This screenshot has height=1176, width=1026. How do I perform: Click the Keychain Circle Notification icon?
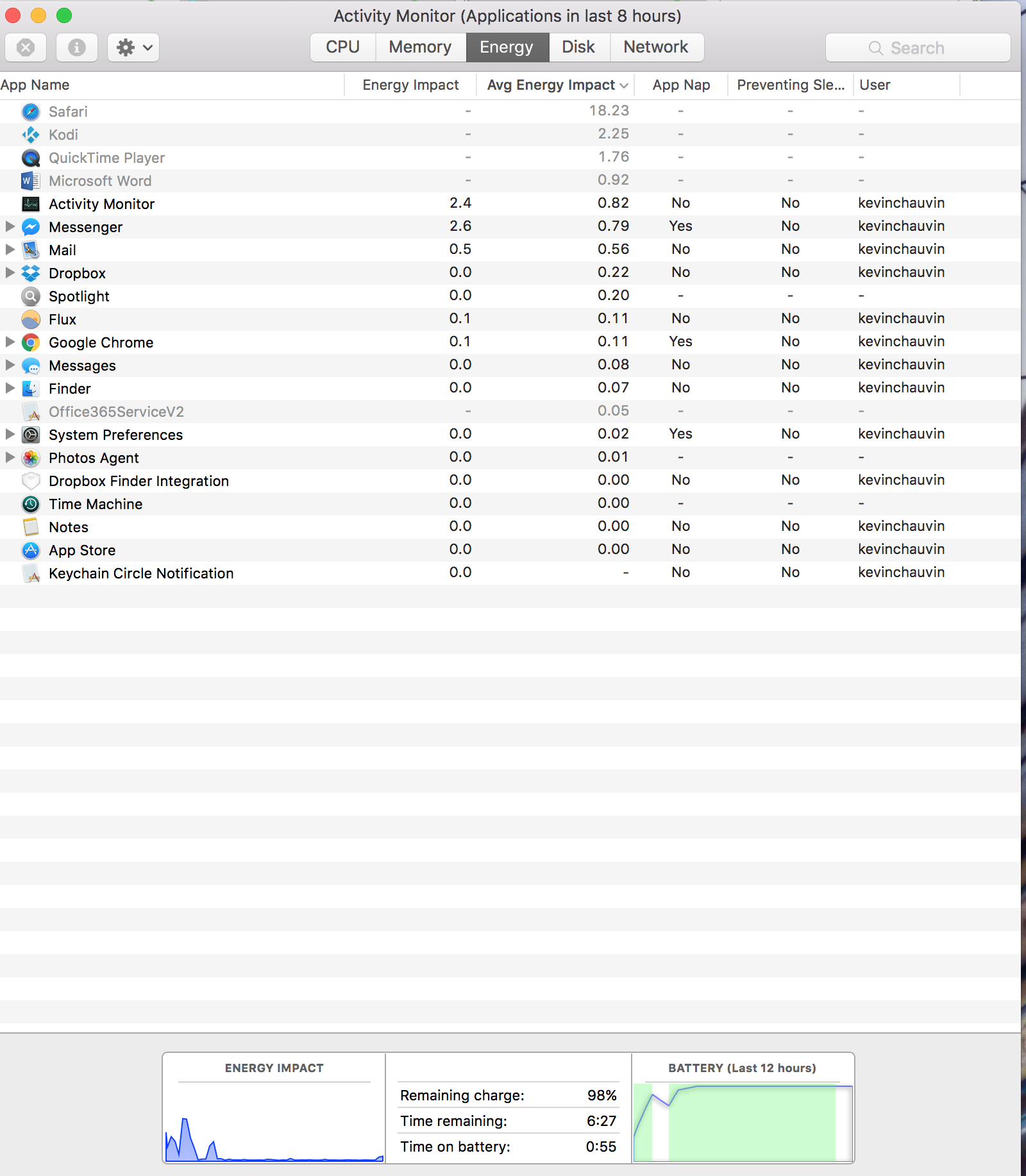pos(31,573)
